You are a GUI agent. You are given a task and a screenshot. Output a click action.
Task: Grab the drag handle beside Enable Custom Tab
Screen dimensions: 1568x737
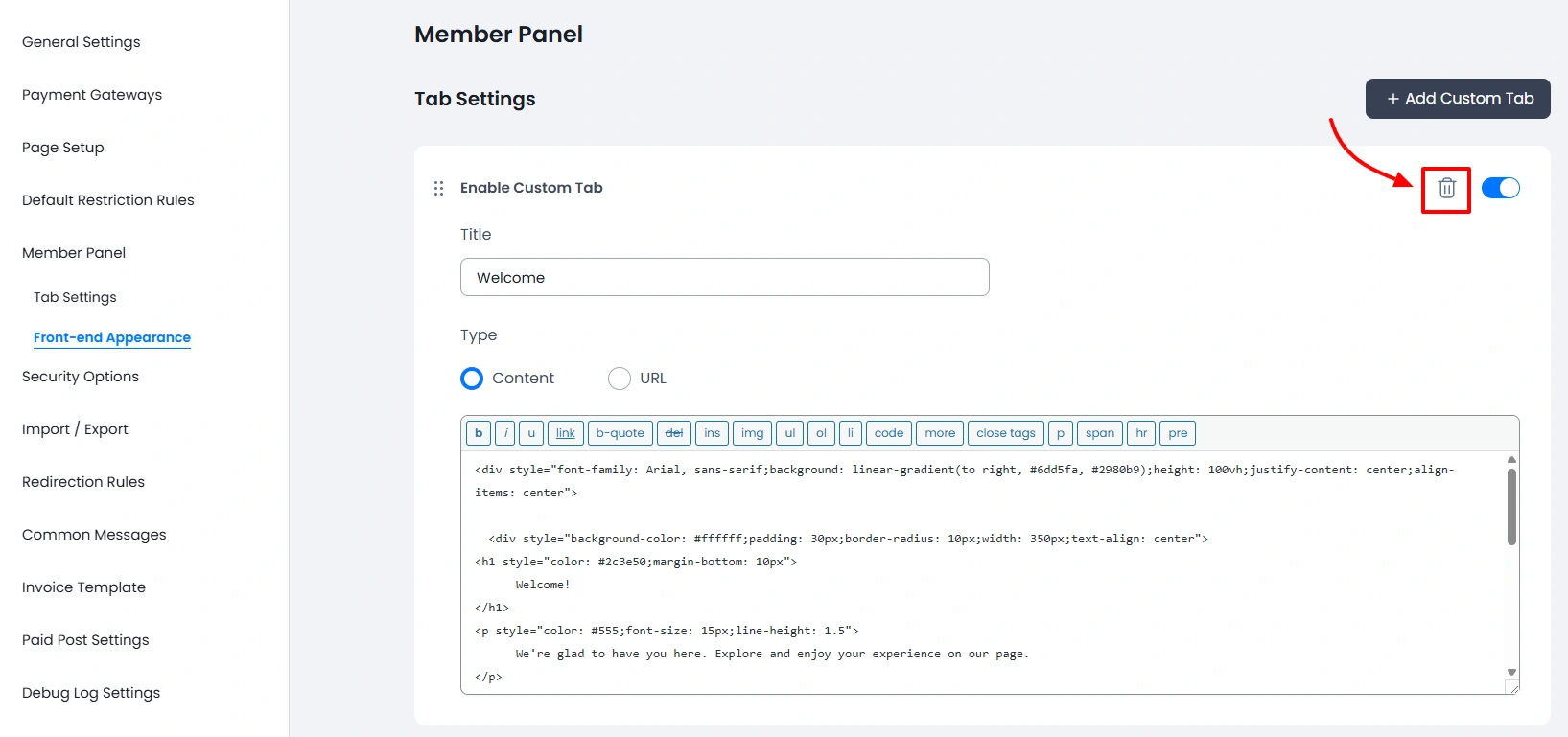point(438,188)
